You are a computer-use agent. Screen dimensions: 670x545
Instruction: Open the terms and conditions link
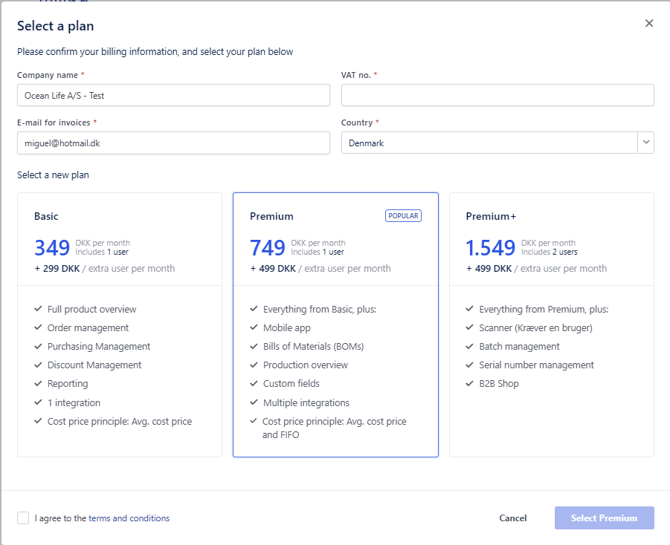129,518
